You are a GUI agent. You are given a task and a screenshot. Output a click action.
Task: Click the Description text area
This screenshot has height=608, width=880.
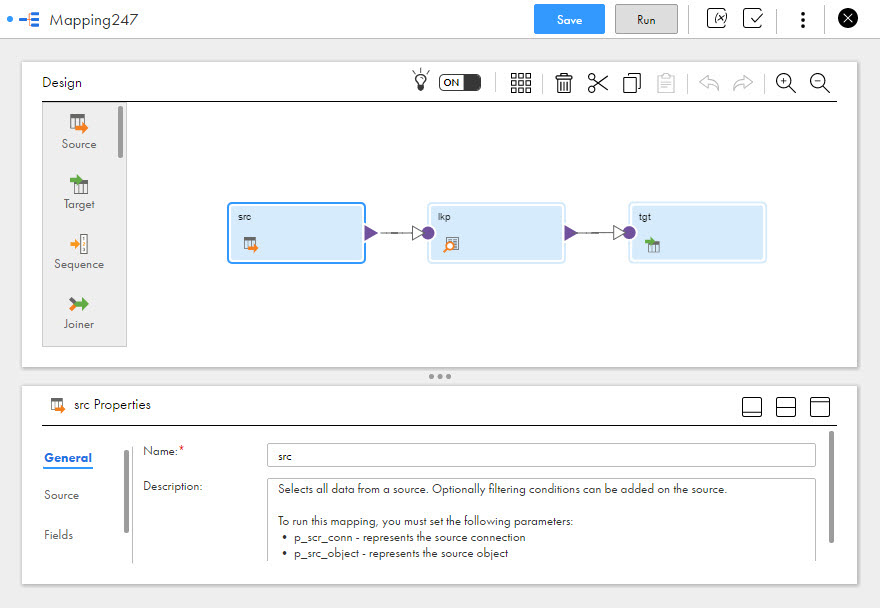[x=541, y=520]
